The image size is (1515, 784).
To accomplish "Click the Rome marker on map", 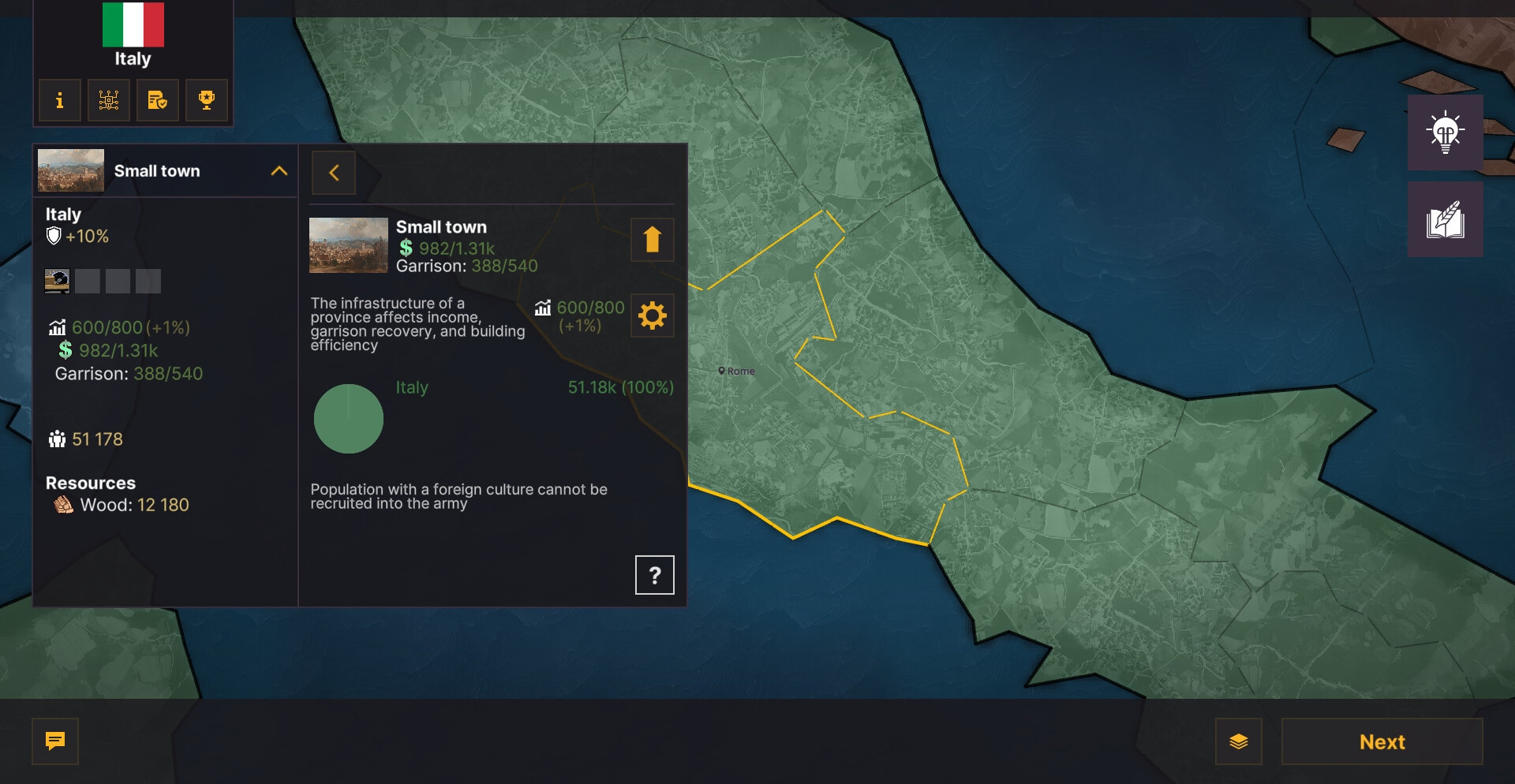I will coord(721,371).
